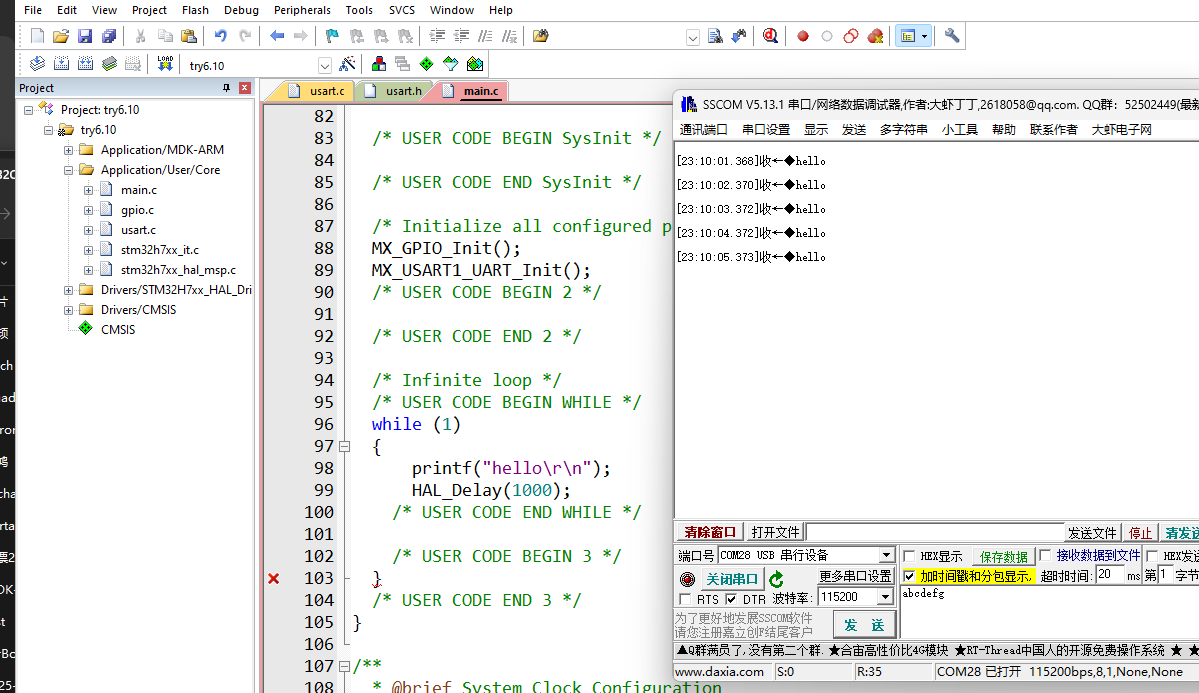The image size is (1199, 693).
Task: Paste clipboard using the Paste icon
Action: tap(189, 36)
